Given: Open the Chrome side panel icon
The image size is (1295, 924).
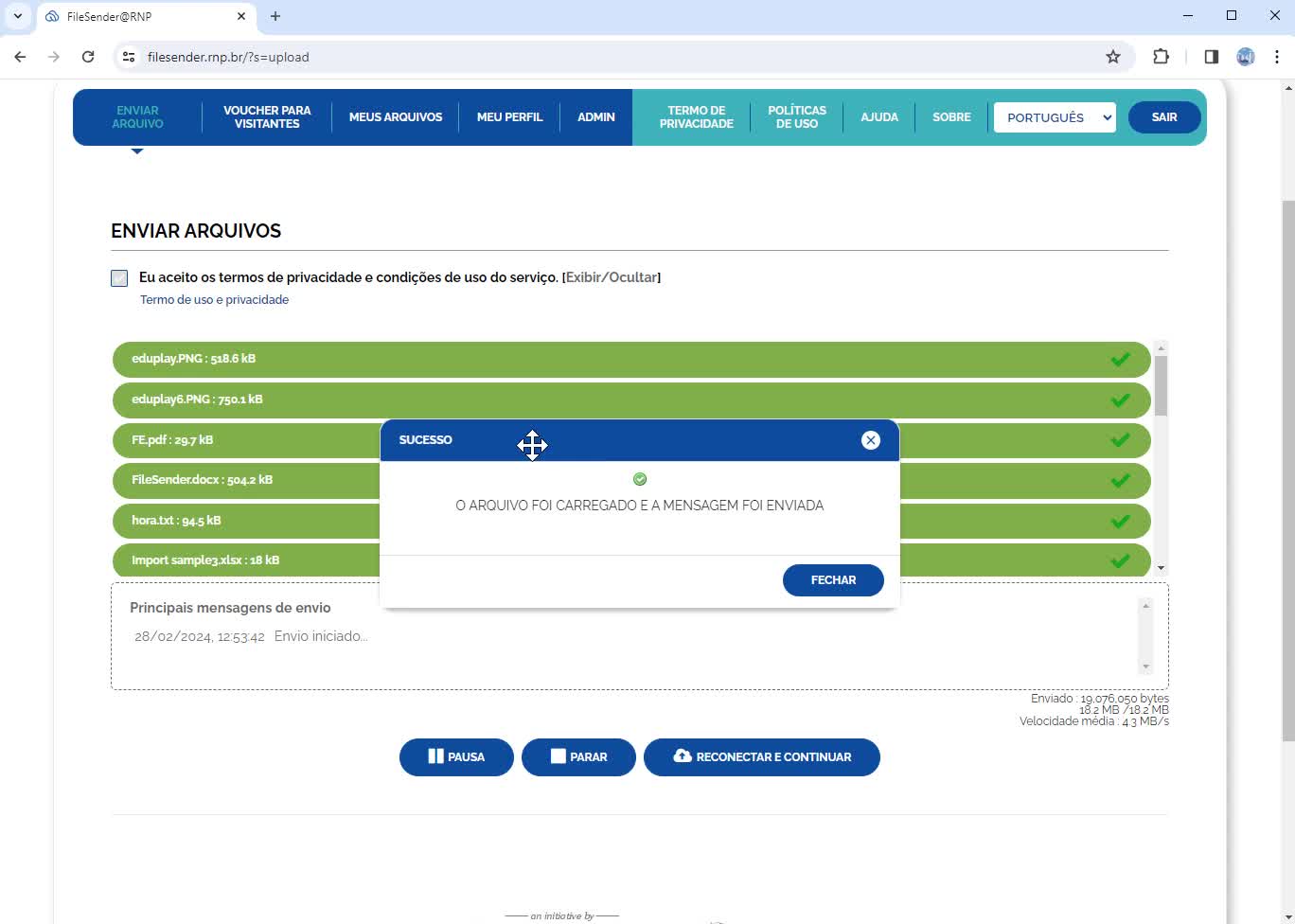Looking at the screenshot, I should (1211, 57).
